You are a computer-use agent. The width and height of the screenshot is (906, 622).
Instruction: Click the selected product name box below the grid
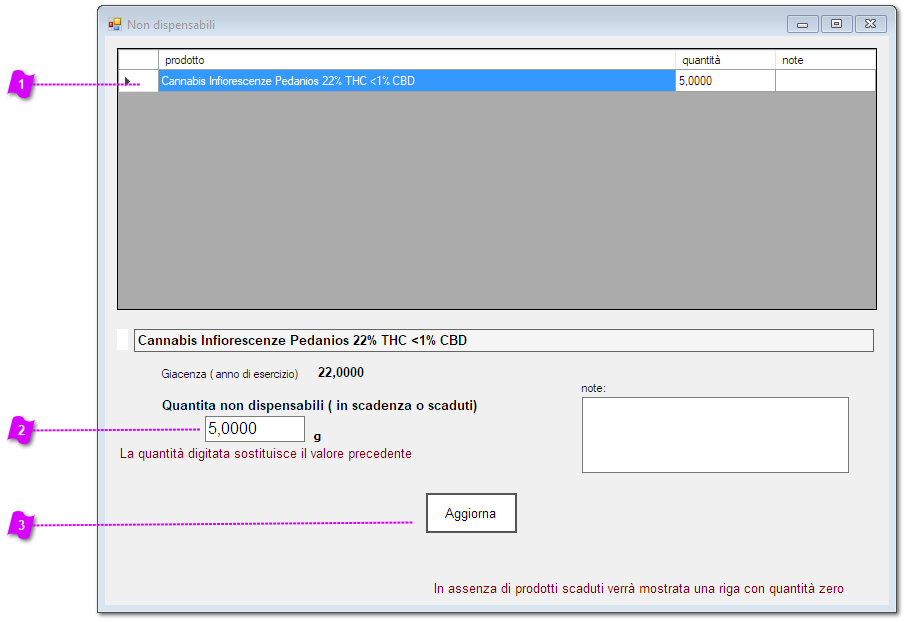pyautogui.click(x=503, y=340)
